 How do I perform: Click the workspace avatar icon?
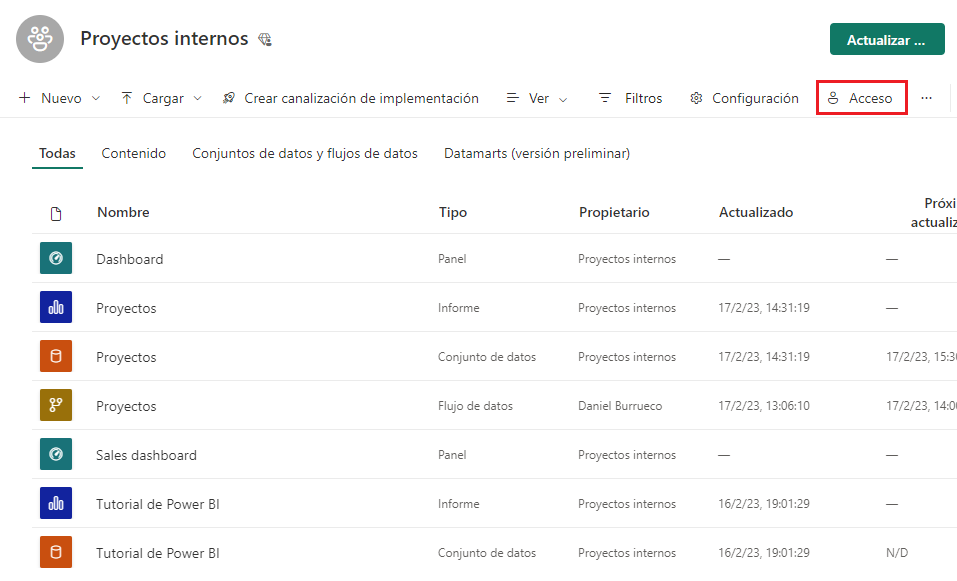point(40,39)
